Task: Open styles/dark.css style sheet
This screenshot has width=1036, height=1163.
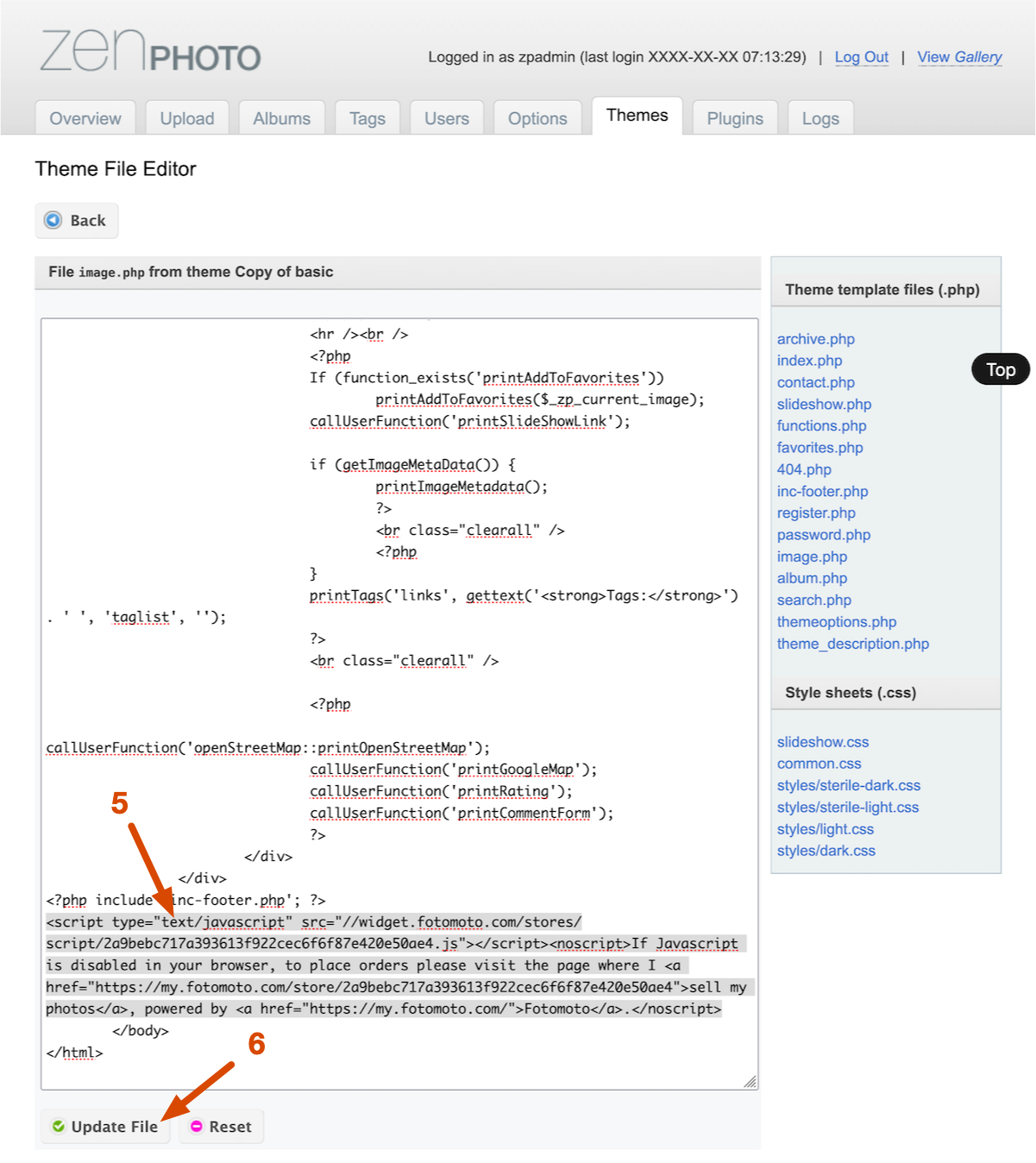Action: 826,851
